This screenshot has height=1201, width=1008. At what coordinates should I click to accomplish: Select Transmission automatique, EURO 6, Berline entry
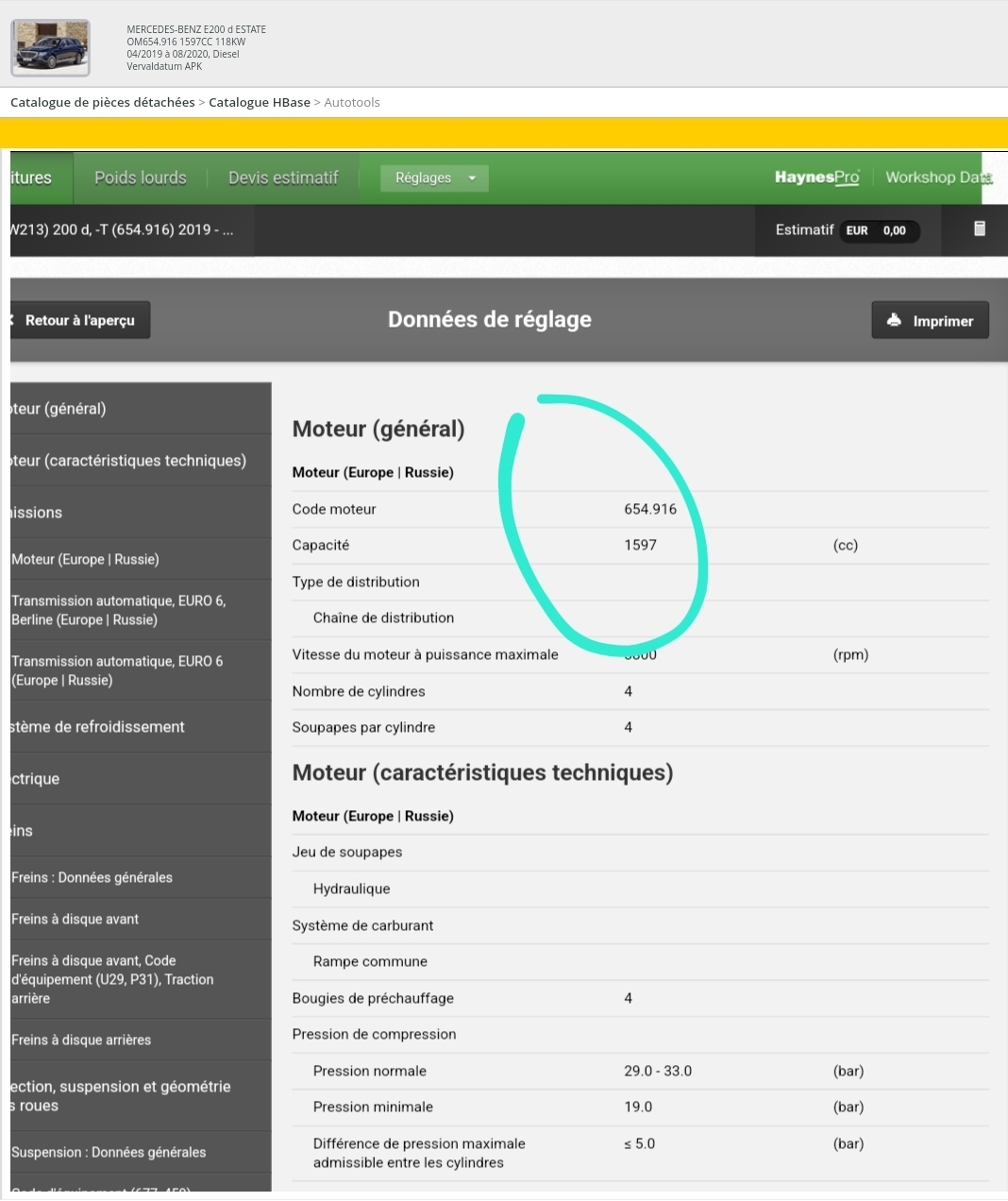141,610
